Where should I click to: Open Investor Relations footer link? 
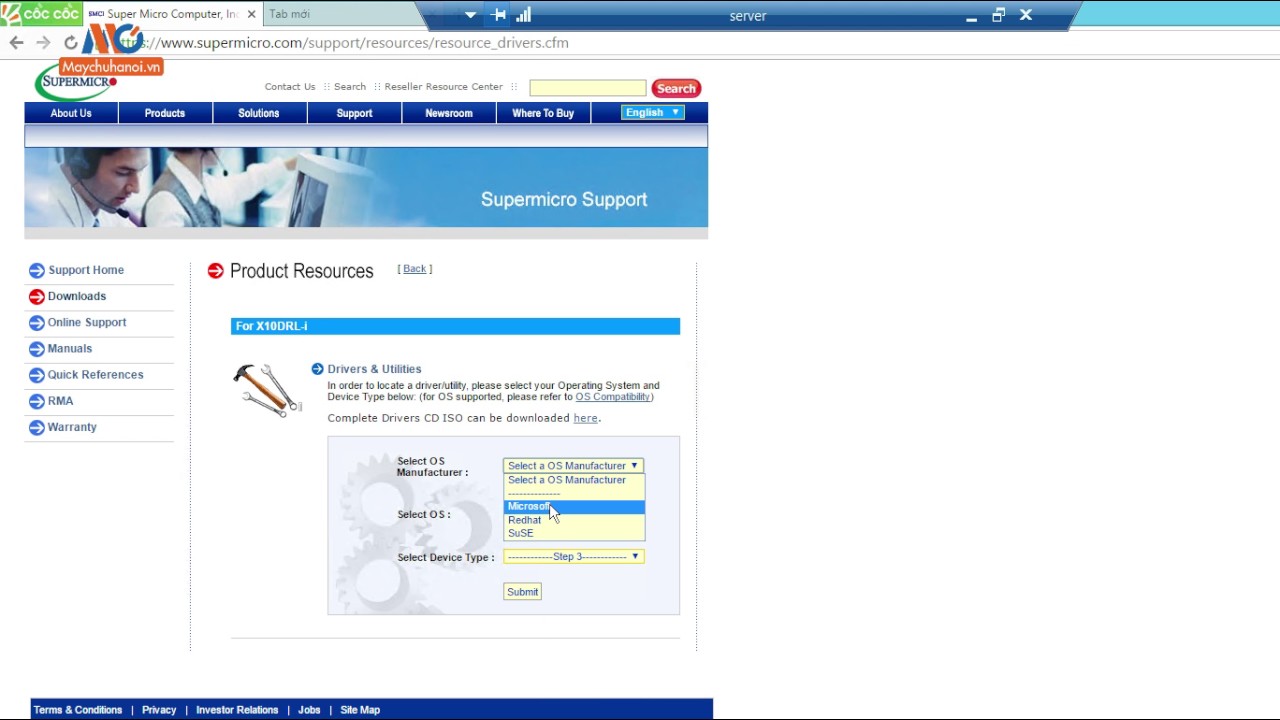[x=237, y=710]
